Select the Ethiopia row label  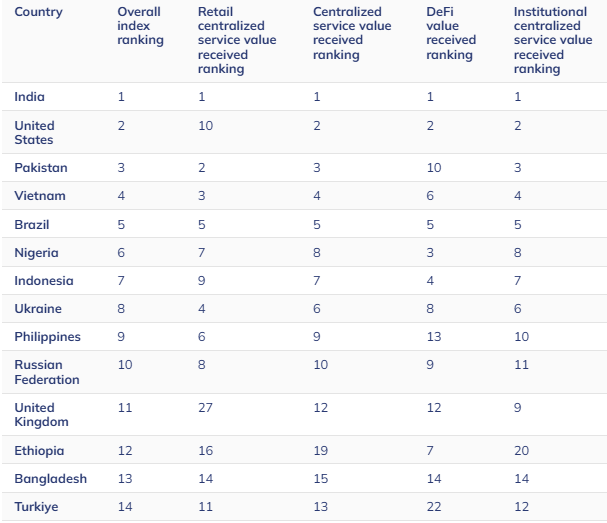pyautogui.click(x=40, y=451)
